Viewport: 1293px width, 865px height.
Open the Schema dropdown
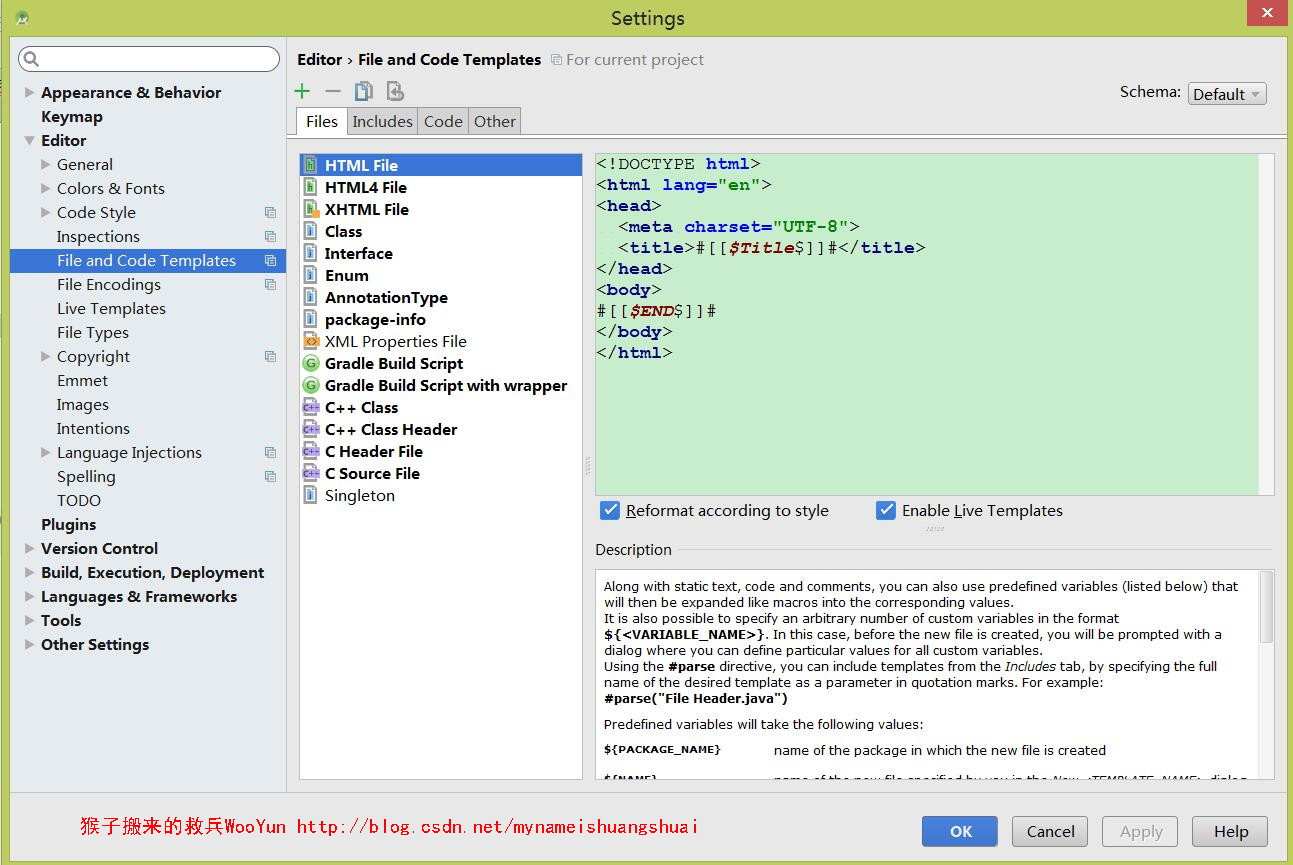1227,94
